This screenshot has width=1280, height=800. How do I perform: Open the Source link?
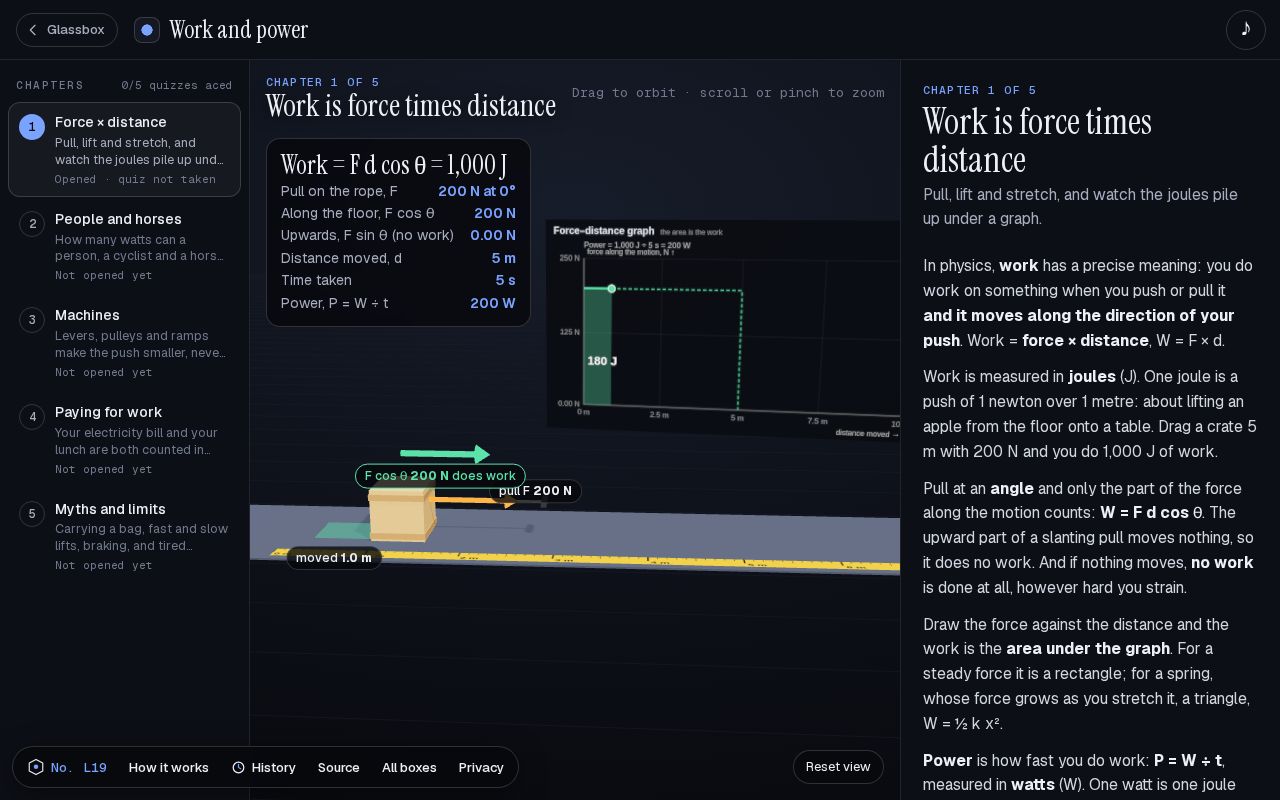coord(339,767)
